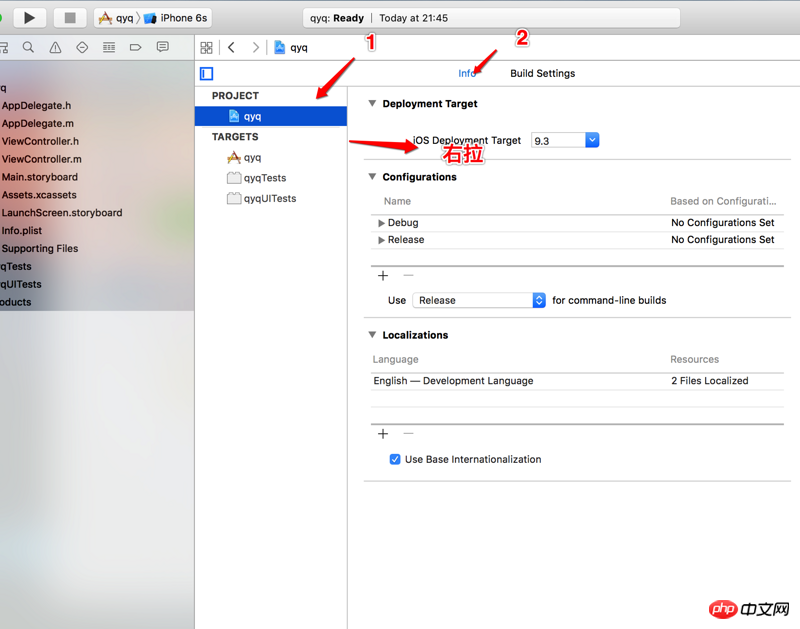Switch to the Build Settings tab
Image resolution: width=800 pixels, height=629 pixels.
tap(542, 73)
